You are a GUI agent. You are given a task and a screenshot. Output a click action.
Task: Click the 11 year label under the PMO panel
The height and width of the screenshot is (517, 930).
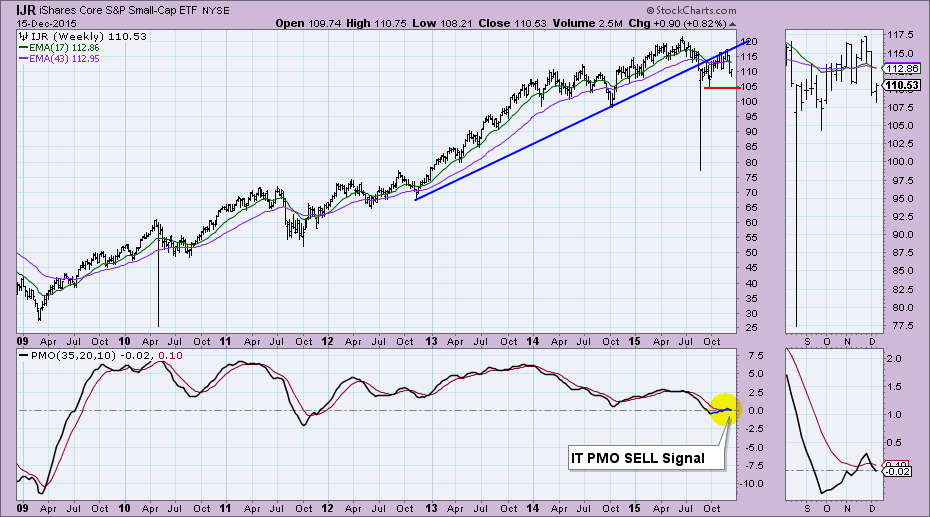coord(225,509)
